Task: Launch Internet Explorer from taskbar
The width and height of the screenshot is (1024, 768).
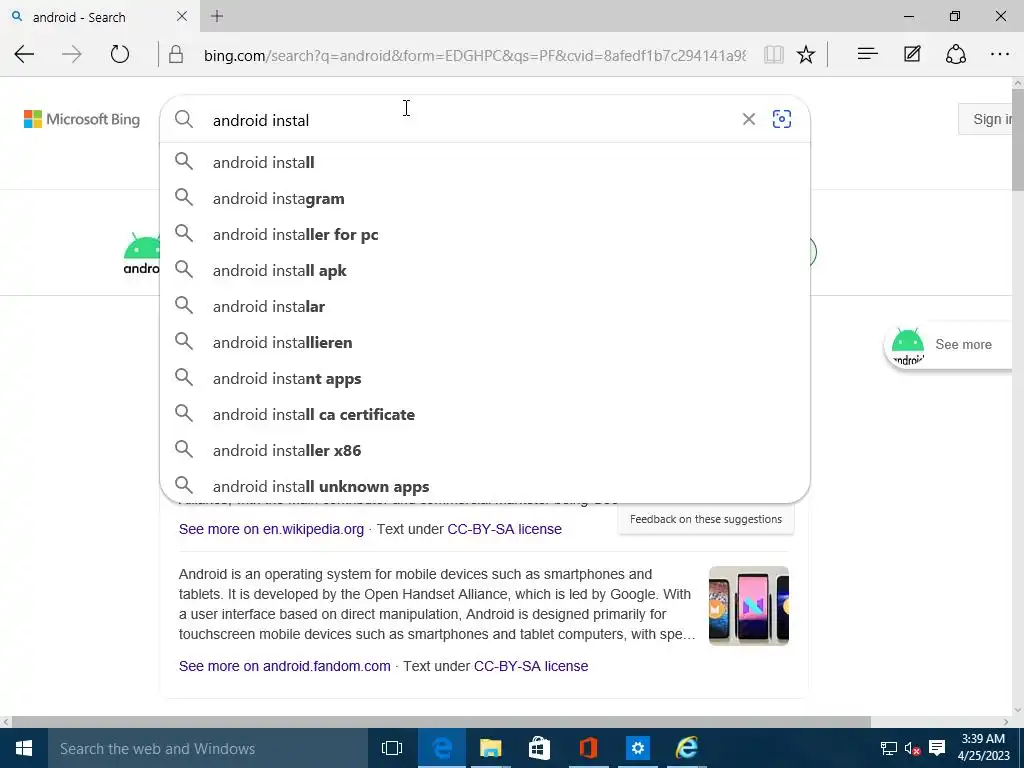Action: (686, 748)
